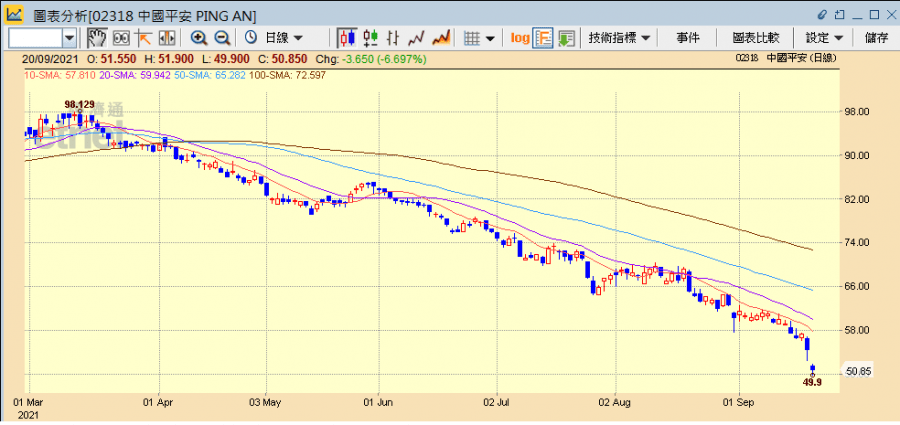The height and width of the screenshot is (425, 900).
Task: Activate the orange arrow pointer tool
Action: click(144, 37)
